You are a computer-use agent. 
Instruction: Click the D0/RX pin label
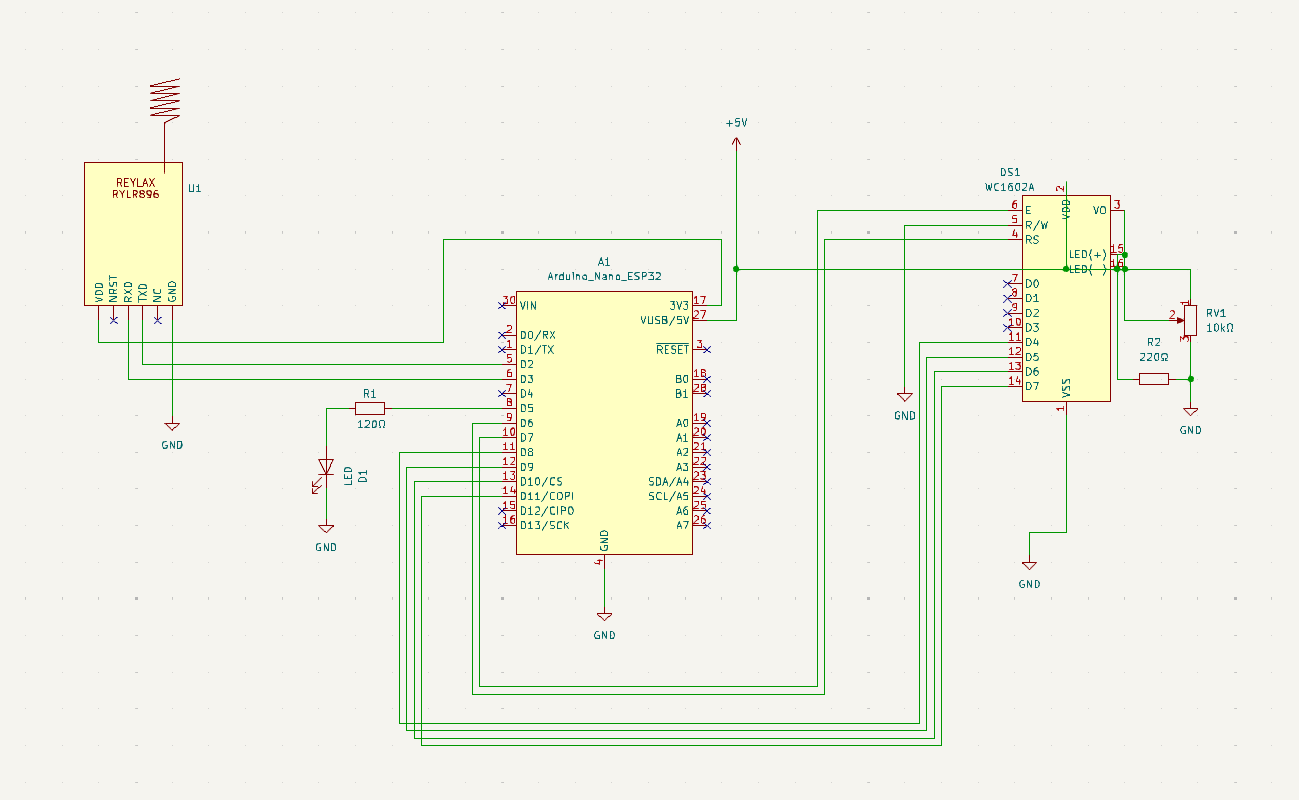coord(537,335)
